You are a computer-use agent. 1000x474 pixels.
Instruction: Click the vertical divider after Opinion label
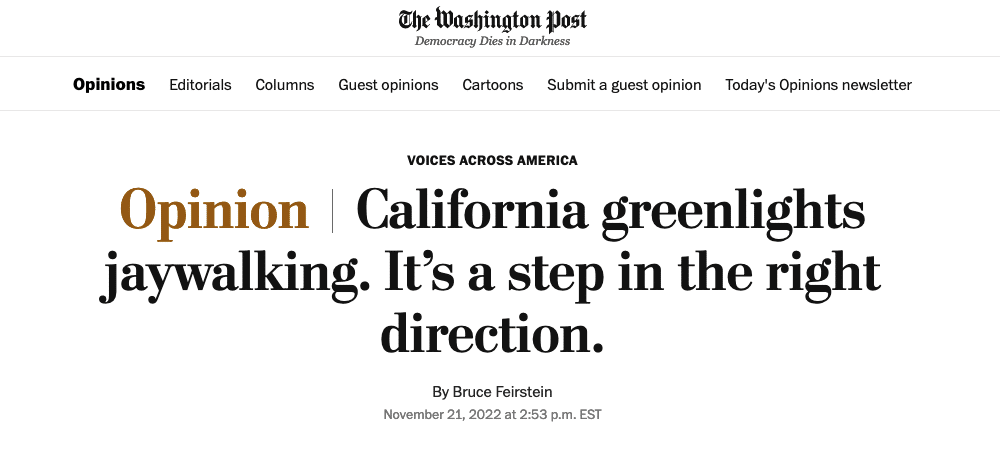point(332,210)
